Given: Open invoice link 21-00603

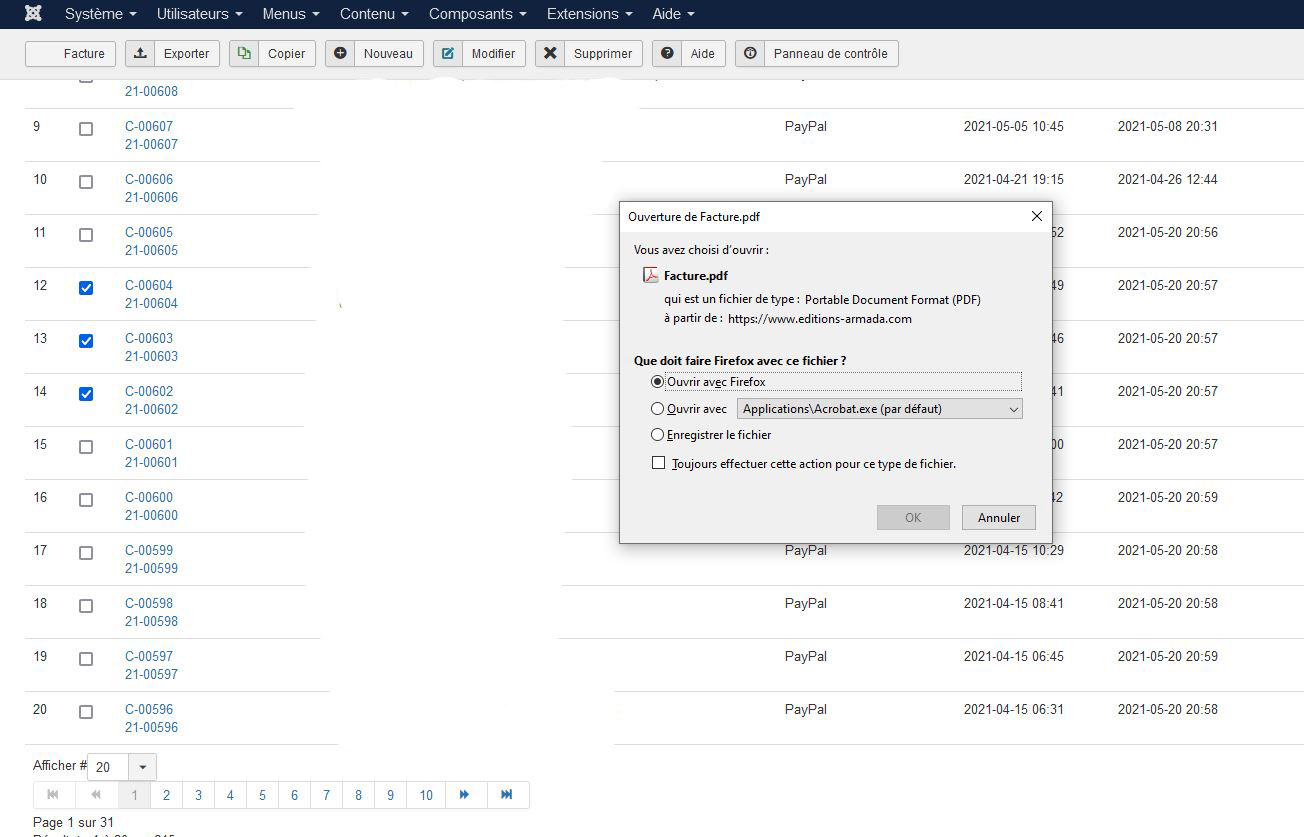Looking at the screenshot, I should [x=151, y=356].
